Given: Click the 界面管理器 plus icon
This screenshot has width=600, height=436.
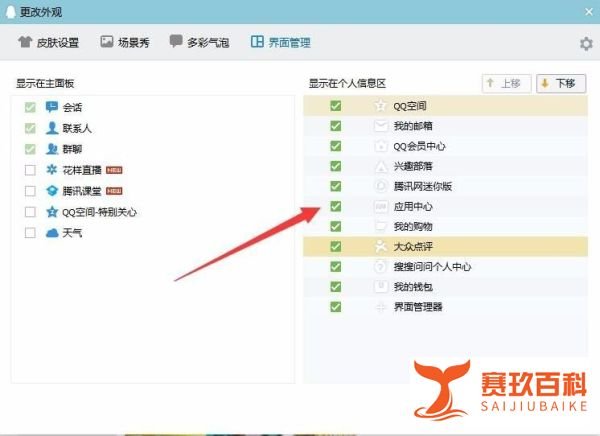Looking at the screenshot, I should (x=380, y=307).
